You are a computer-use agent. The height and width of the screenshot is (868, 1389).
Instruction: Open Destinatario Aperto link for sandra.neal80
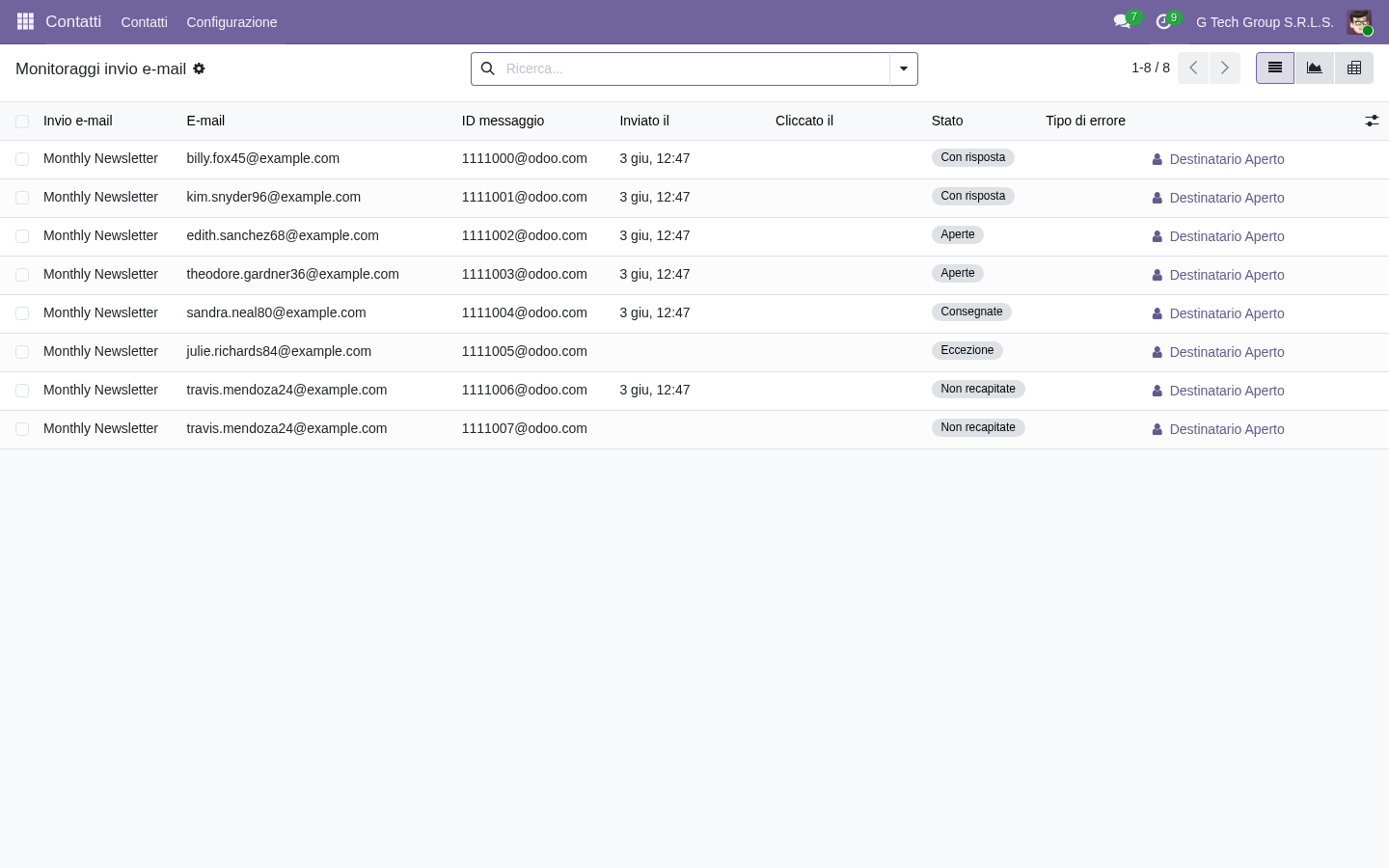tap(1227, 313)
